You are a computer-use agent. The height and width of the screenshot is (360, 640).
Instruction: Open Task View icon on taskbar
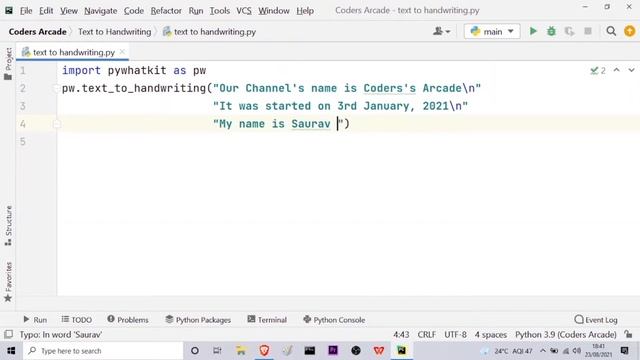pyautogui.click(x=217, y=351)
